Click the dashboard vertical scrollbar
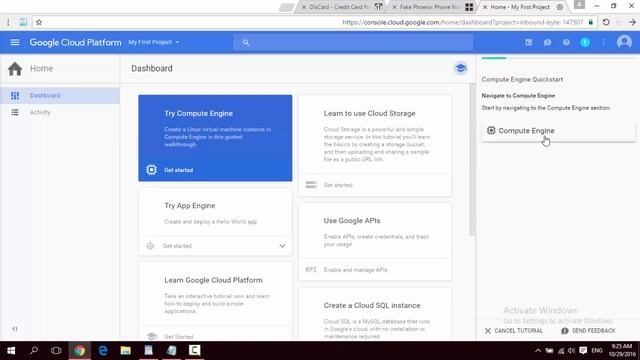The width and height of the screenshot is (640, 360). click(x=472, y=159)
